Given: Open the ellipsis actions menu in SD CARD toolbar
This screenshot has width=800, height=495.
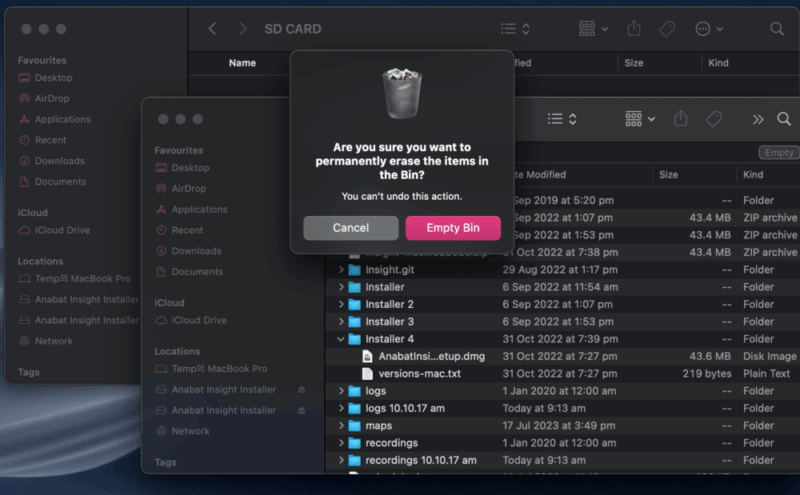Looking at the screenshot, I should pyautogui.click(x=709, y=29).
